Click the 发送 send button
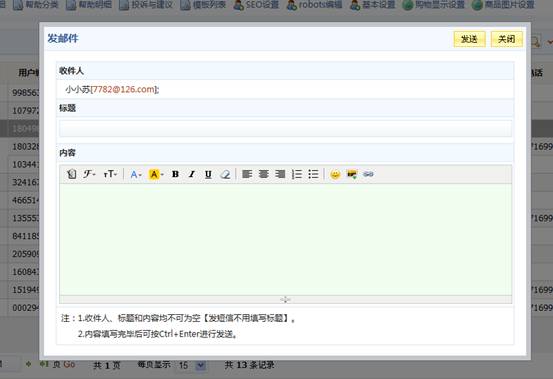 pos(469,39)
